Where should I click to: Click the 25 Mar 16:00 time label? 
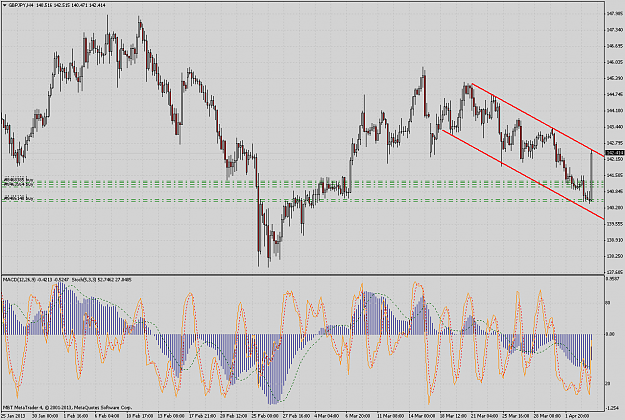click(x=516, y=416)
